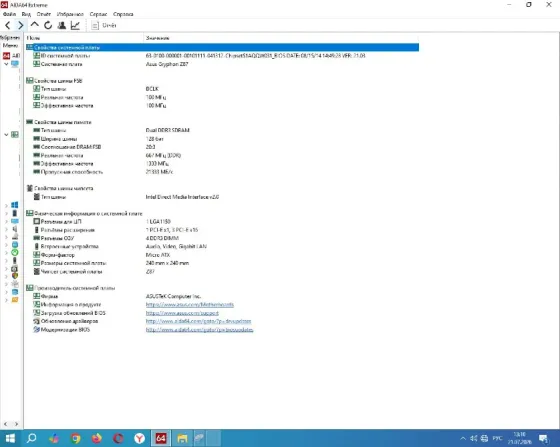Expand the multimedia speaker node in the tree

pos(6,229)
